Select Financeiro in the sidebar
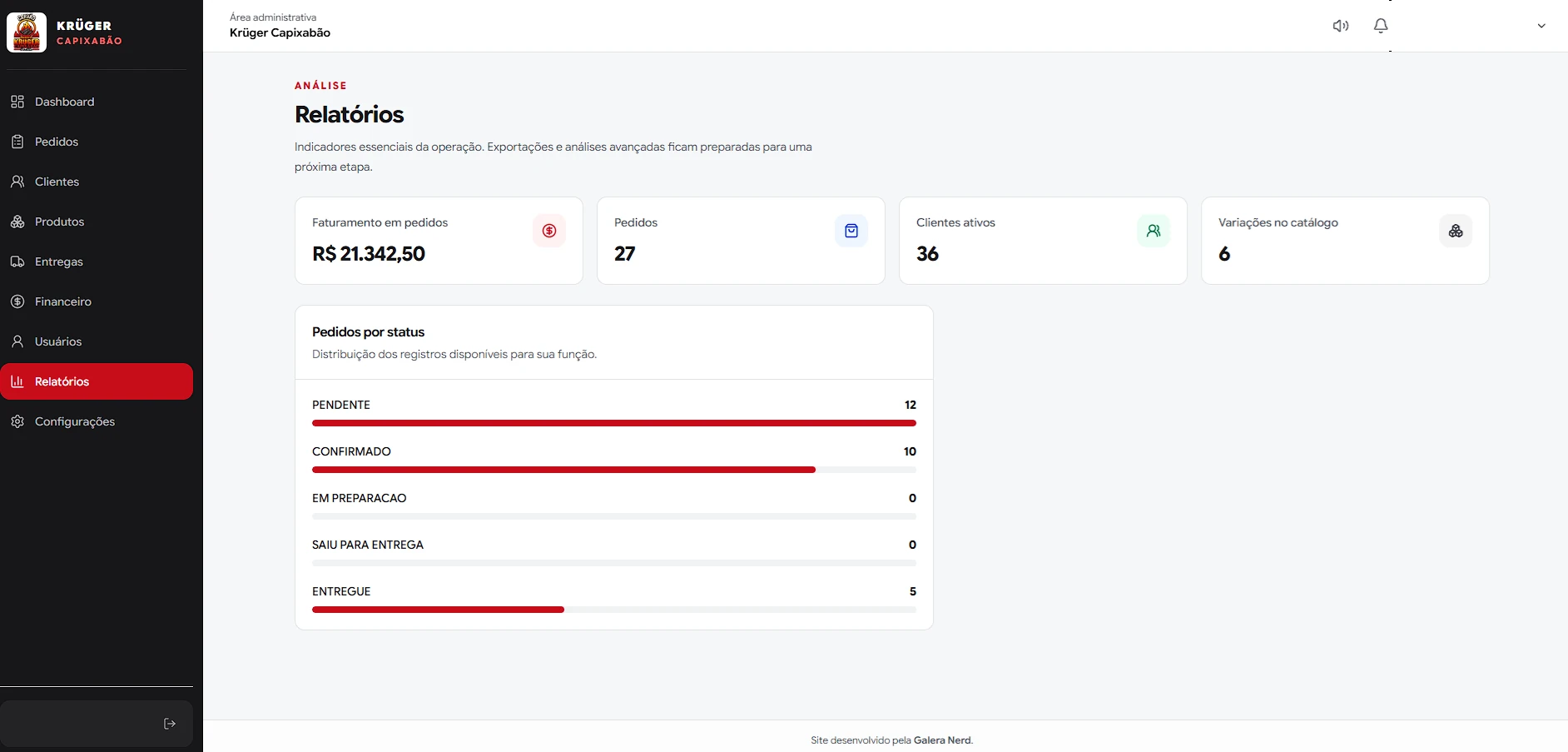Image resolution: width=1568 pixels, height=752 pixels. [97, 301]
